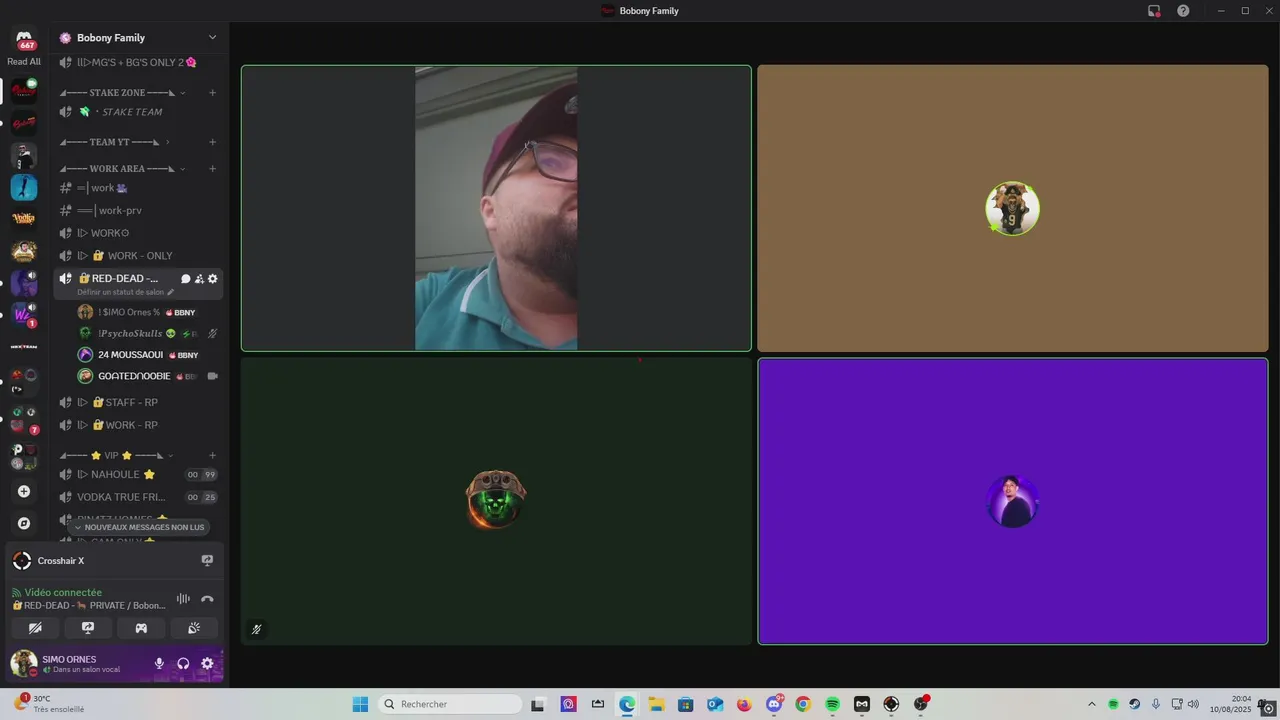Click 'Vidéo connectée' connection status

[x=62, y=593]
